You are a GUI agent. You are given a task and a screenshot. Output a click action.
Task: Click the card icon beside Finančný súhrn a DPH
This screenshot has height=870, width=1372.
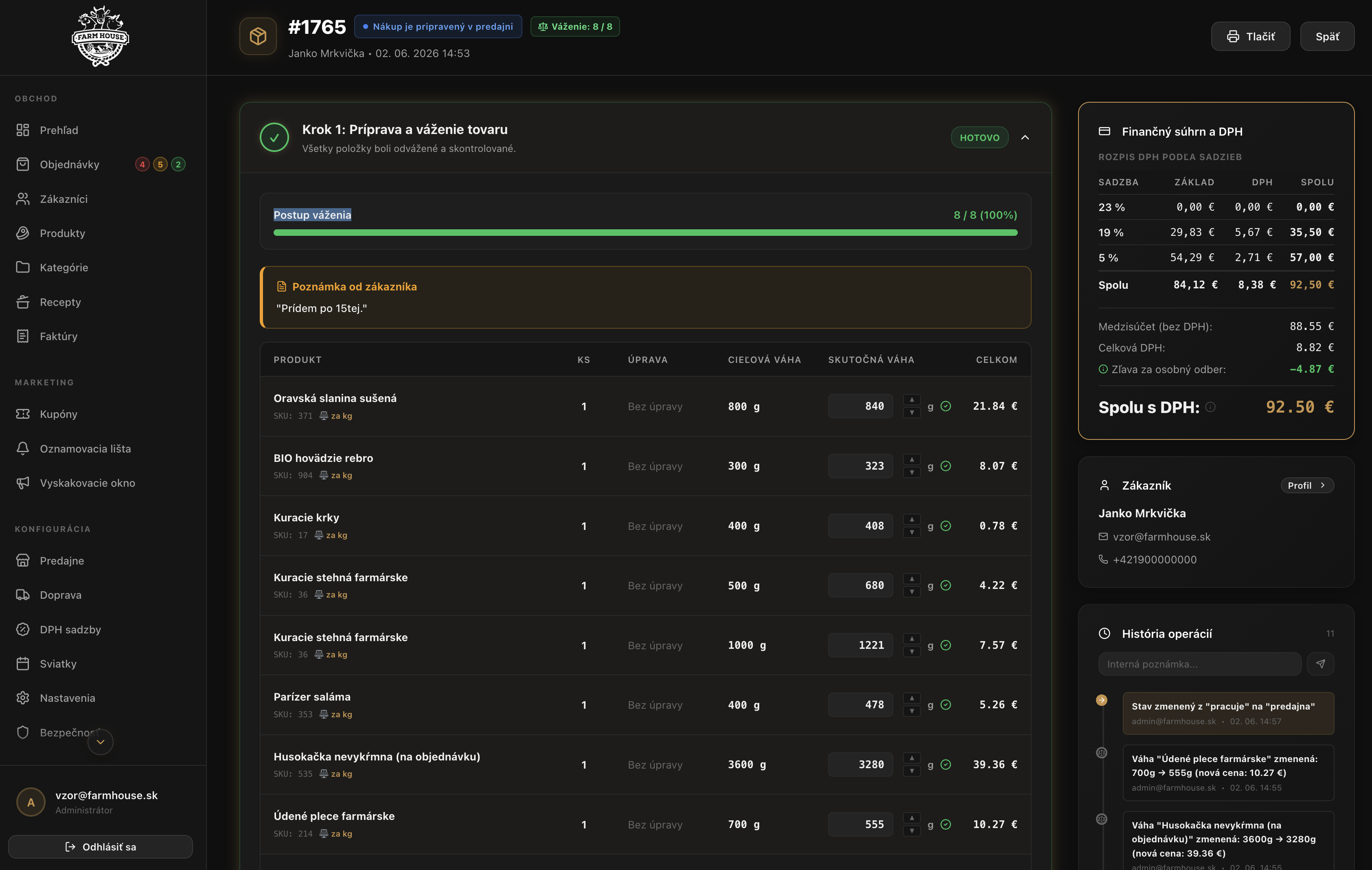point(1104,132)
